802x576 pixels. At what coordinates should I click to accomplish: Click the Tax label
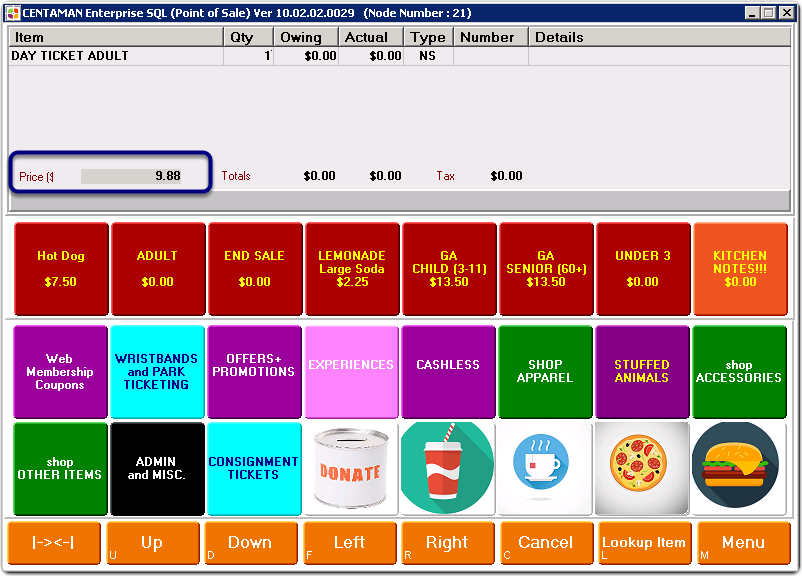pyautogui.click(x=445, y=176)
